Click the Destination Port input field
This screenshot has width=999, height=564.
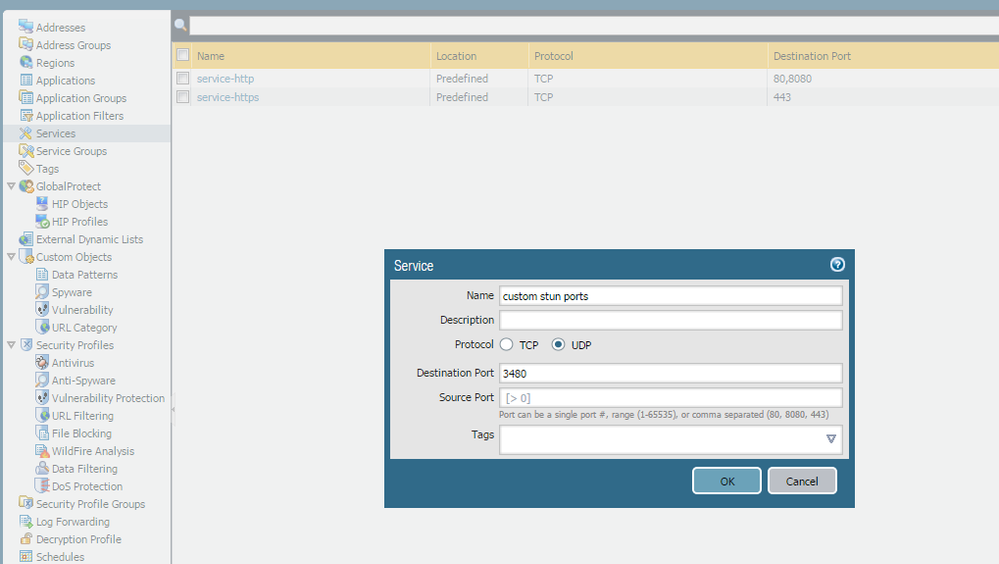(670, 373)
